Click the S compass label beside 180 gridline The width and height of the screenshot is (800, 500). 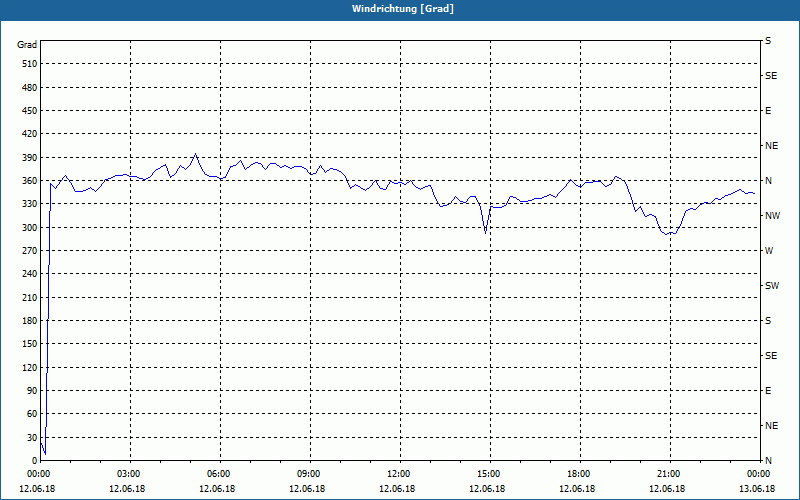point(768,320)
